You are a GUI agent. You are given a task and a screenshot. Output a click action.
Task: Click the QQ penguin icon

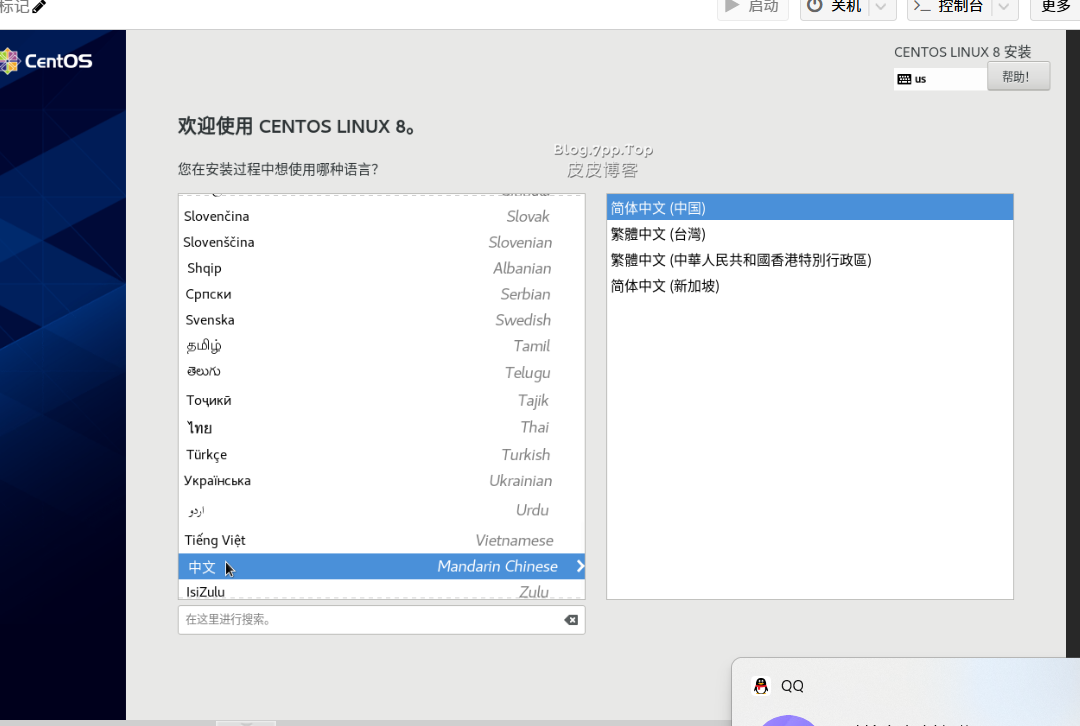[760, 685]
